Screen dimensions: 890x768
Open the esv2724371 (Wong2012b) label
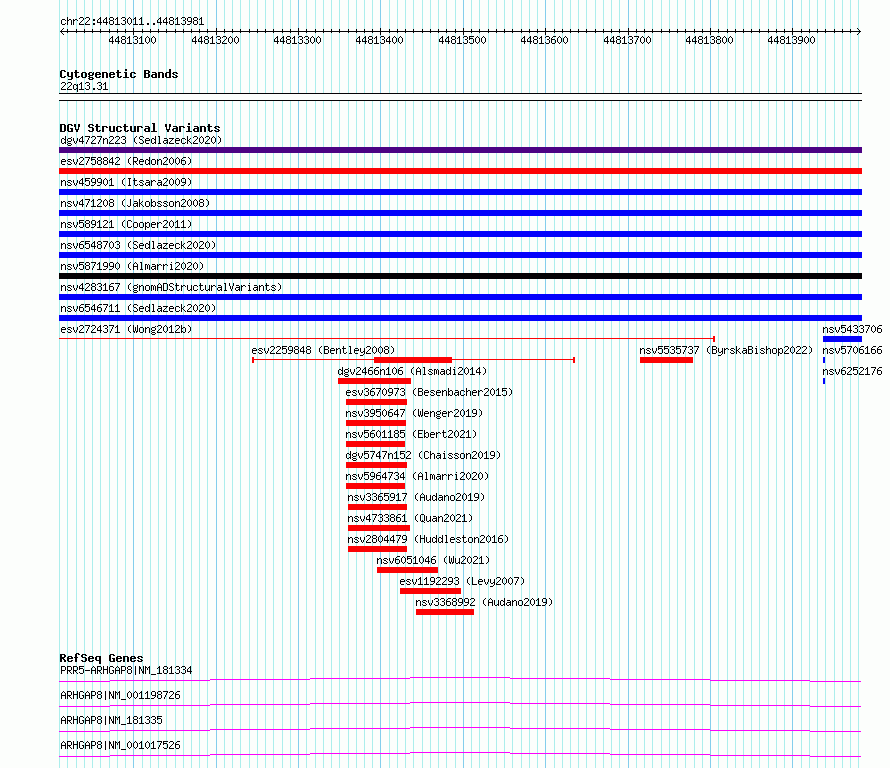point(126,329)
